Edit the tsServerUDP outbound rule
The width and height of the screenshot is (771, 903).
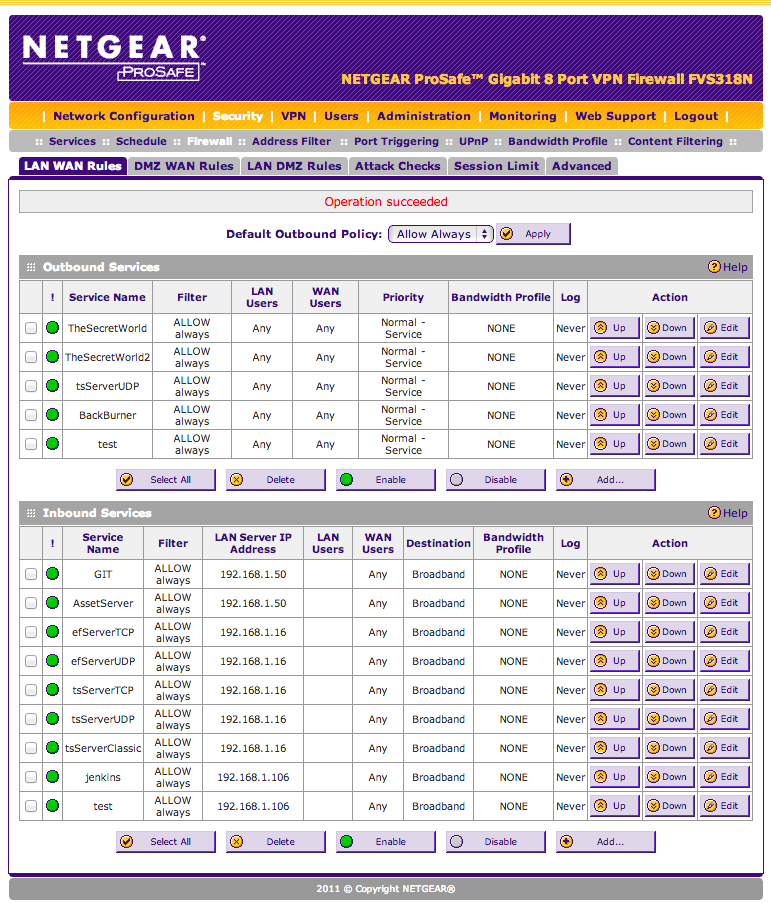point(724,386)
